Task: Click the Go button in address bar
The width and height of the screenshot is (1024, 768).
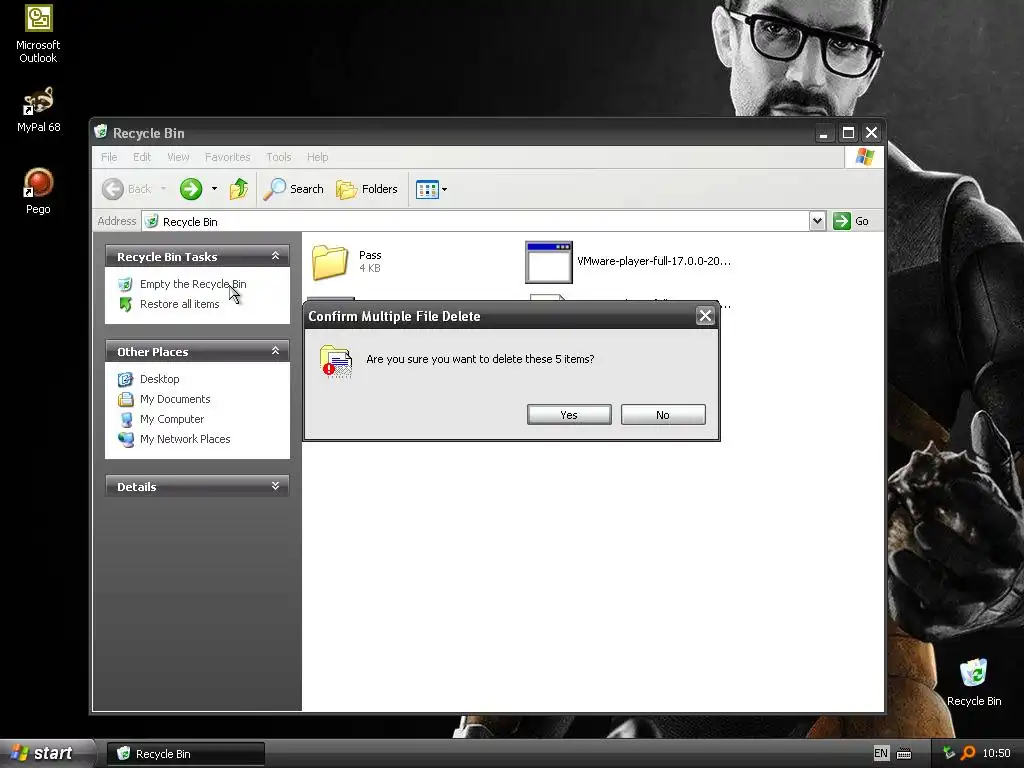Action: click(x=851, y=221)
